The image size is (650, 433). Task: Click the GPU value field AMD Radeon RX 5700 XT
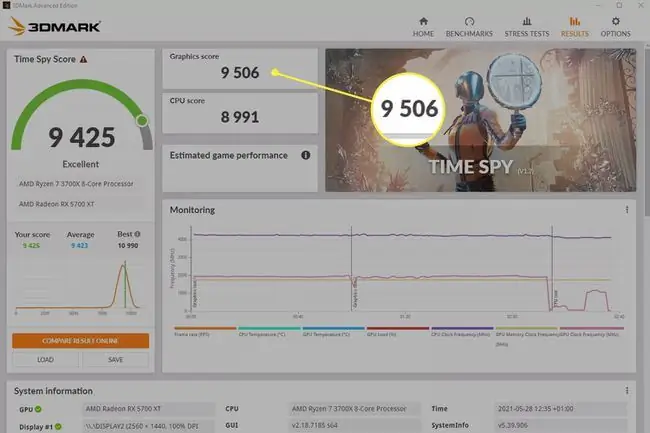(x=149, y=409)
